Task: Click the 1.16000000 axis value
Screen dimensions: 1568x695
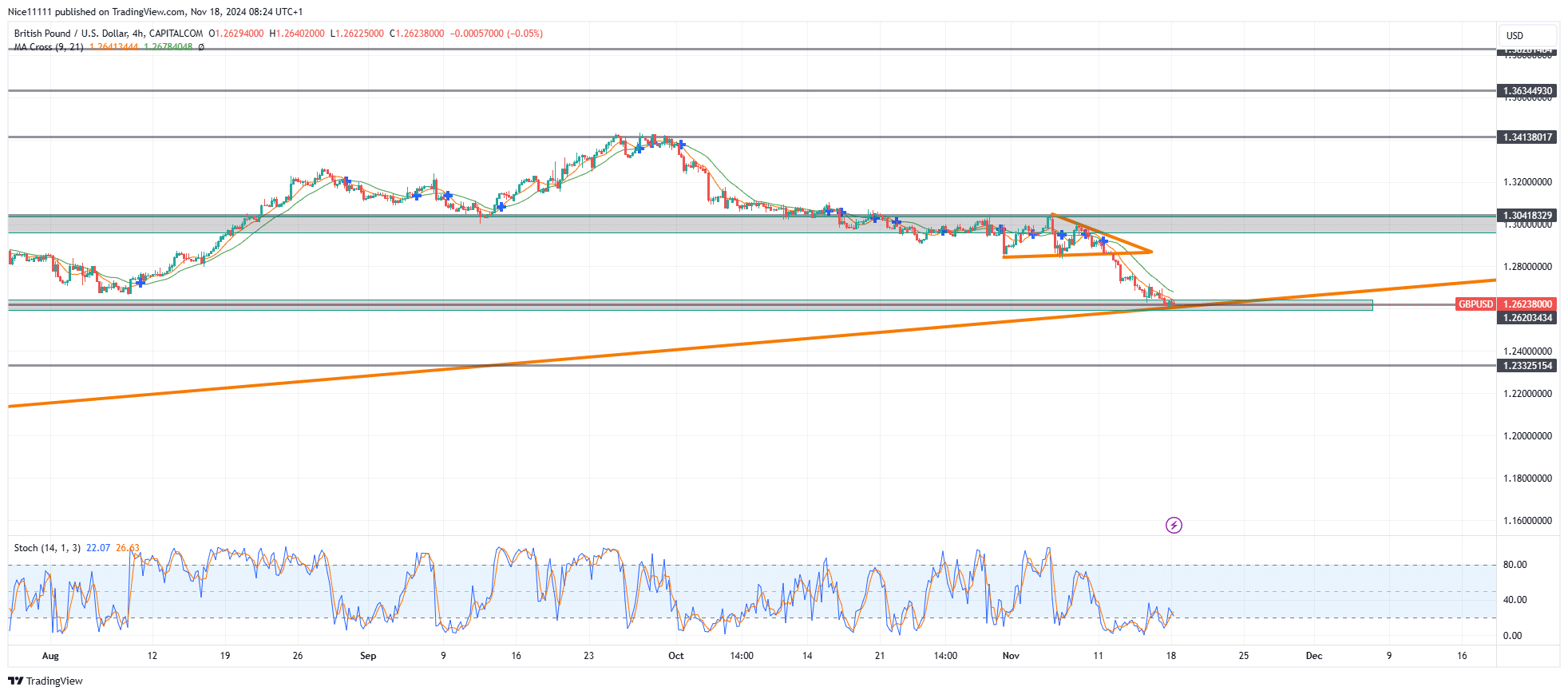Action: (x=1527, y=521)
